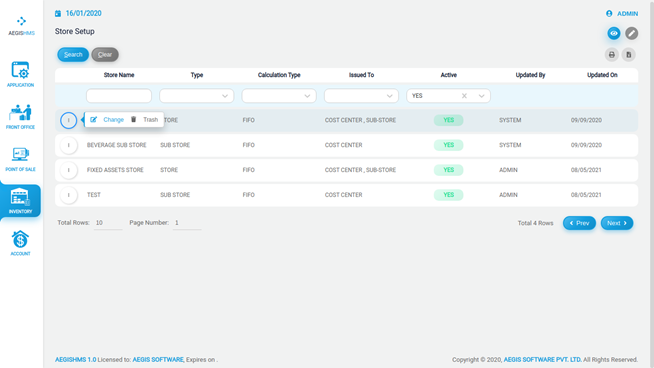654x368 pixels.
Task: Sort by the Active column header
Action: coord(449,75)
